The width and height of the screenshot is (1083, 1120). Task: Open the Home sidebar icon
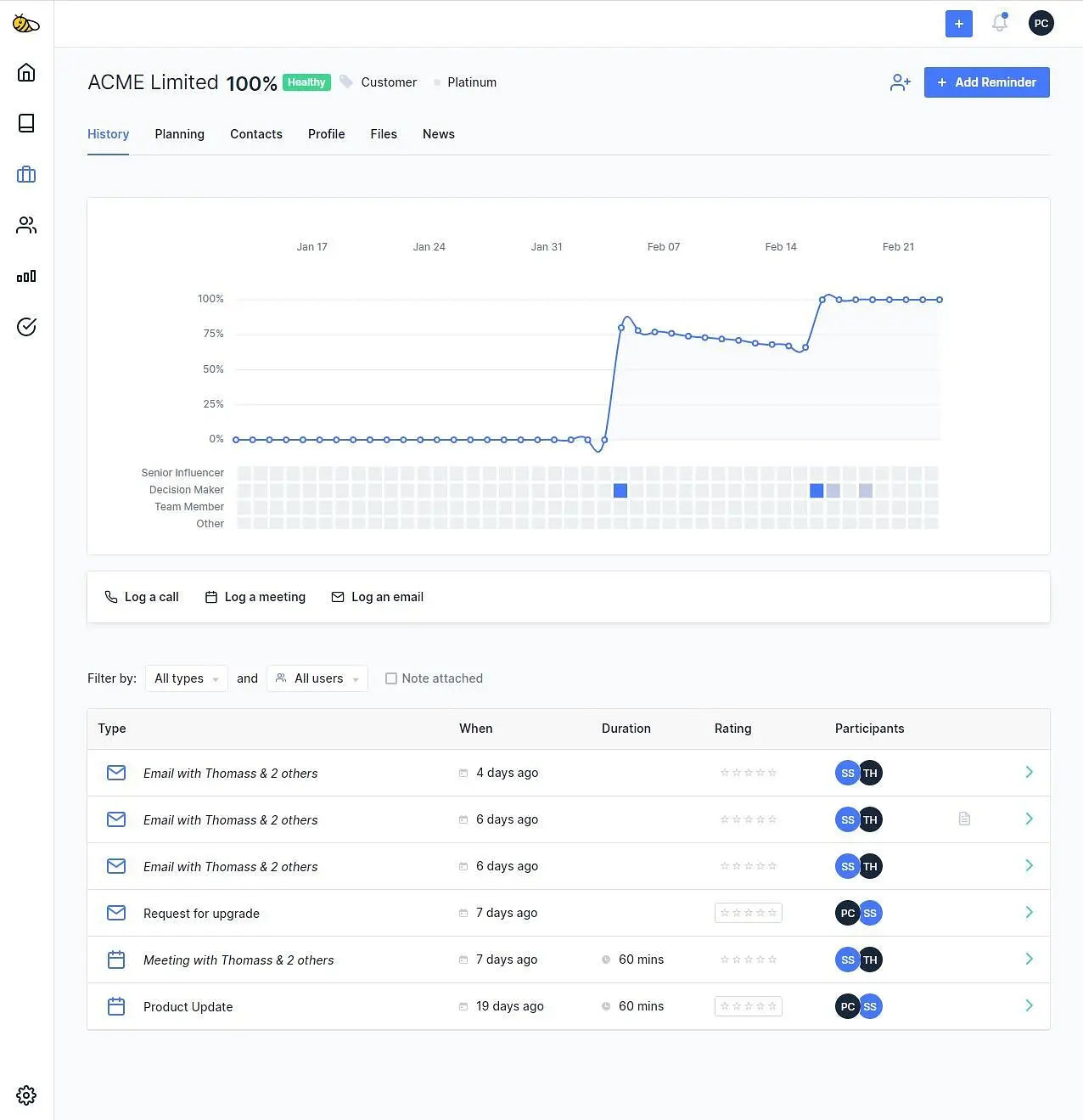coord(26,72)
